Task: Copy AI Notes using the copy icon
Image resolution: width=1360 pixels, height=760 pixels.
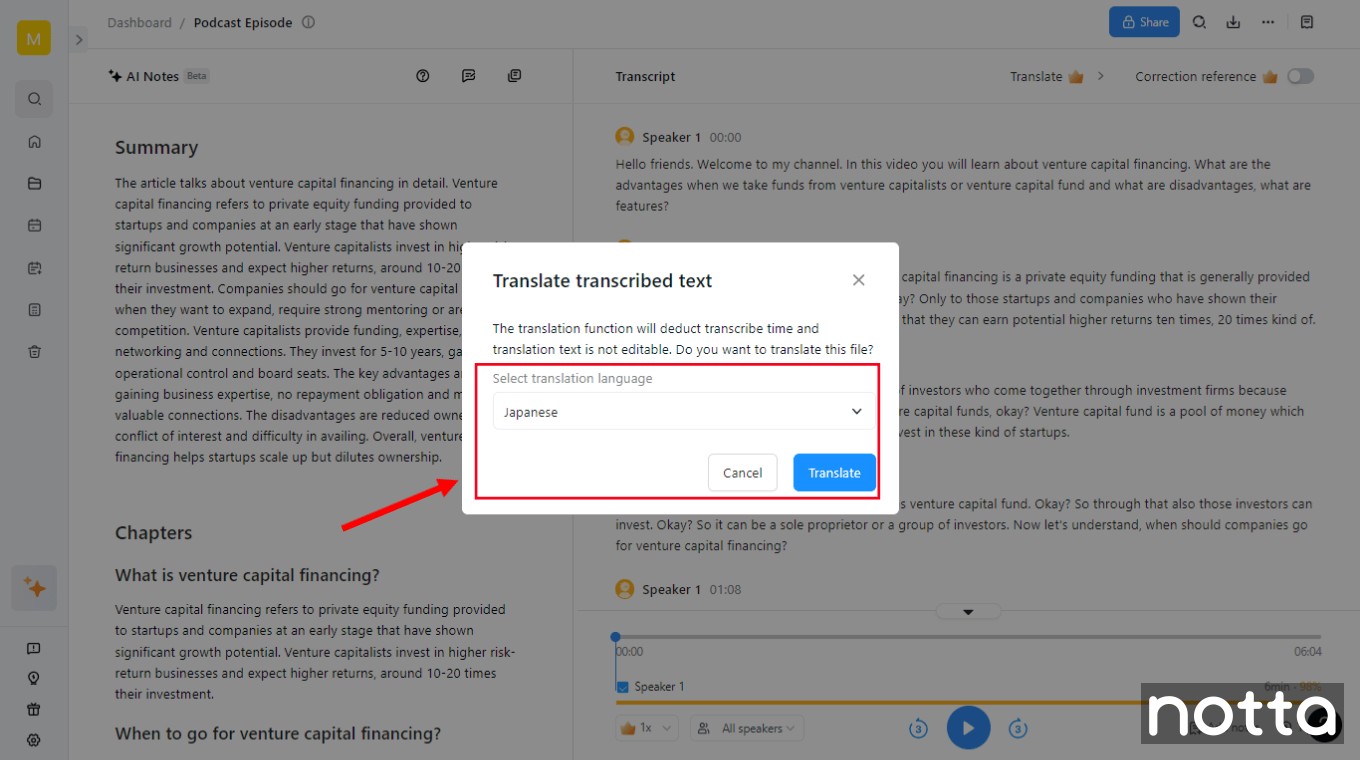Action: coord(514,75)
